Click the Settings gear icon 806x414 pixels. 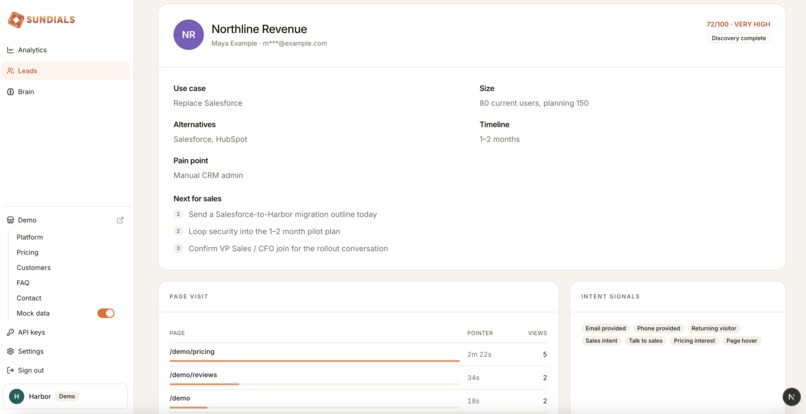coord(10,351)
